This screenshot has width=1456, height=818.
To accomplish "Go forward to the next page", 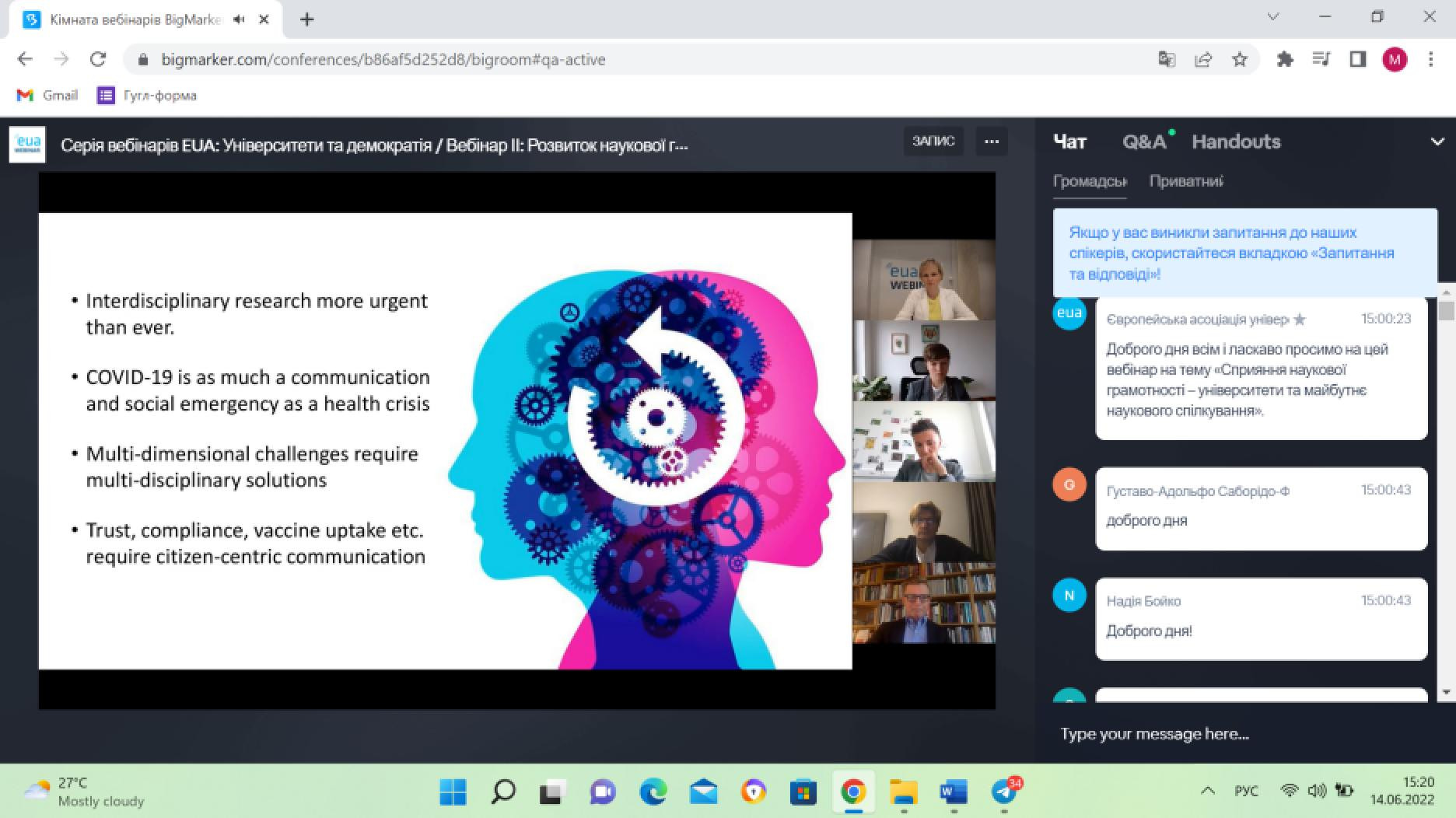I will point(61,59).
